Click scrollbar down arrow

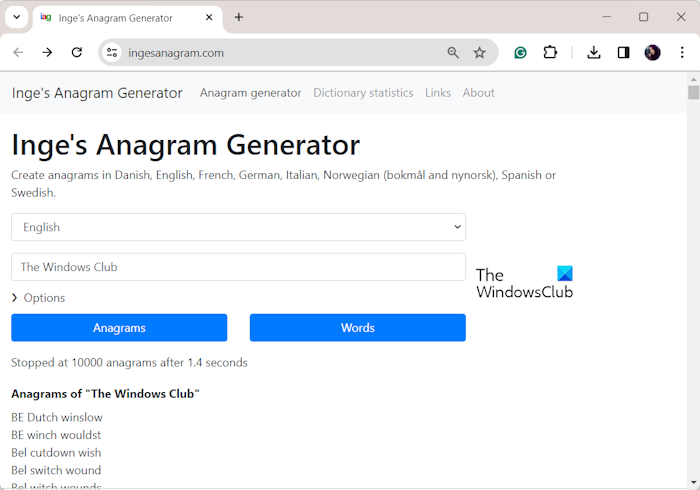pyautogui.click(x=693, y=482)
